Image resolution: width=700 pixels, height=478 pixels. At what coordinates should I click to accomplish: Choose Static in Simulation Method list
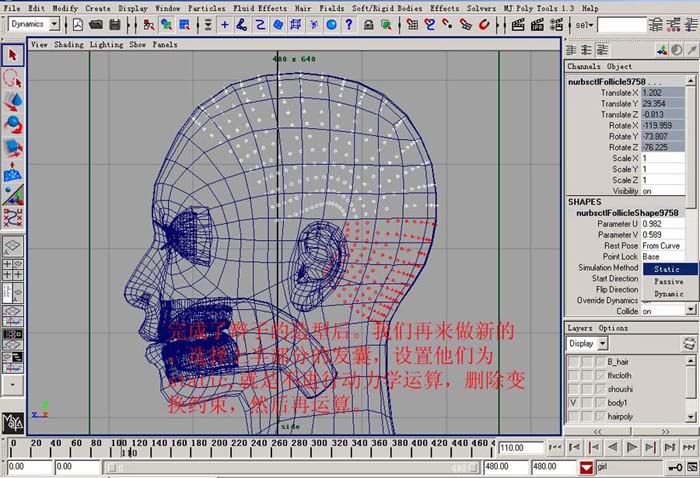point(670,269)
